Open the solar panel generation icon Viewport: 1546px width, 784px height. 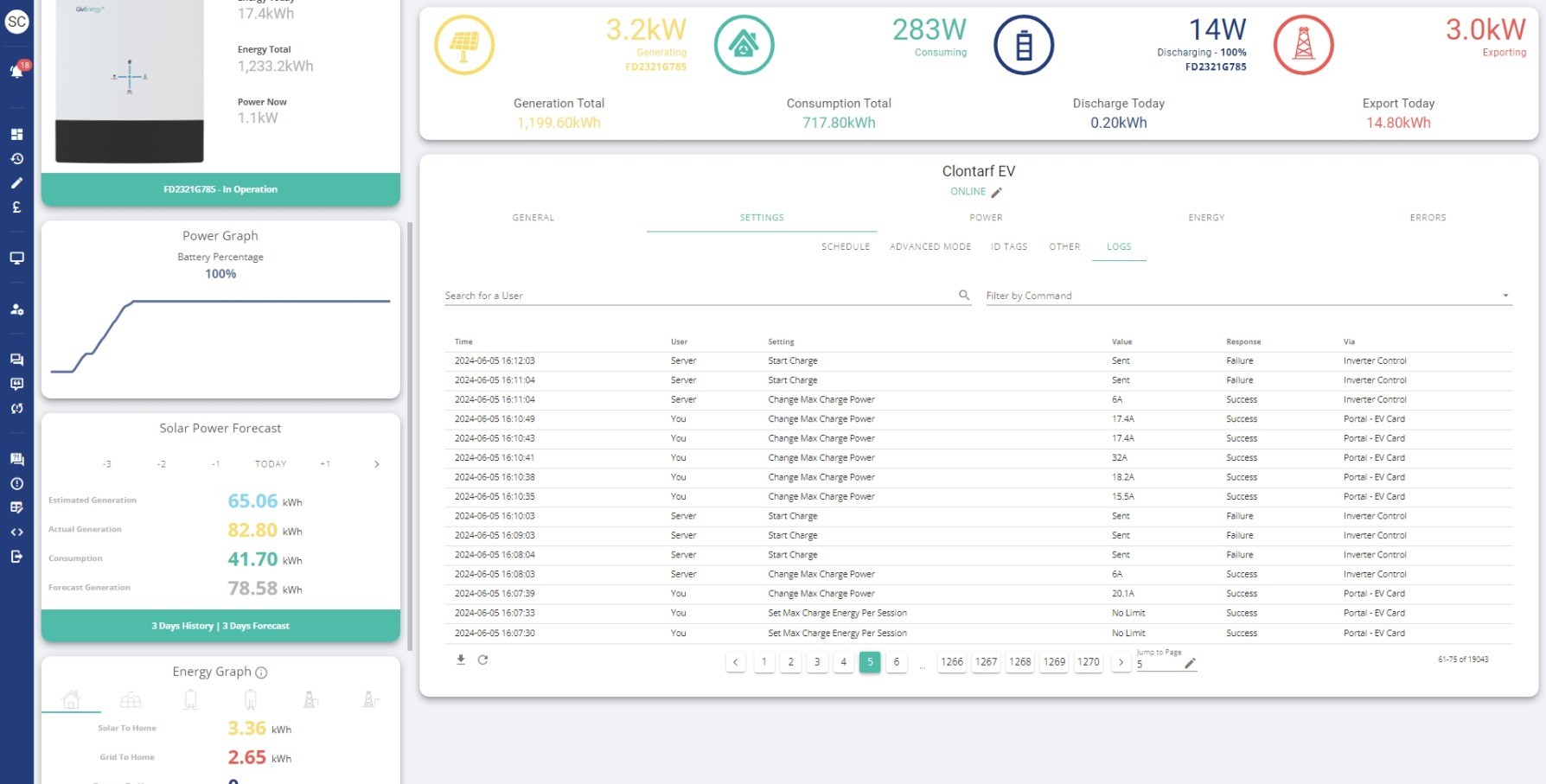click(464, 44)
